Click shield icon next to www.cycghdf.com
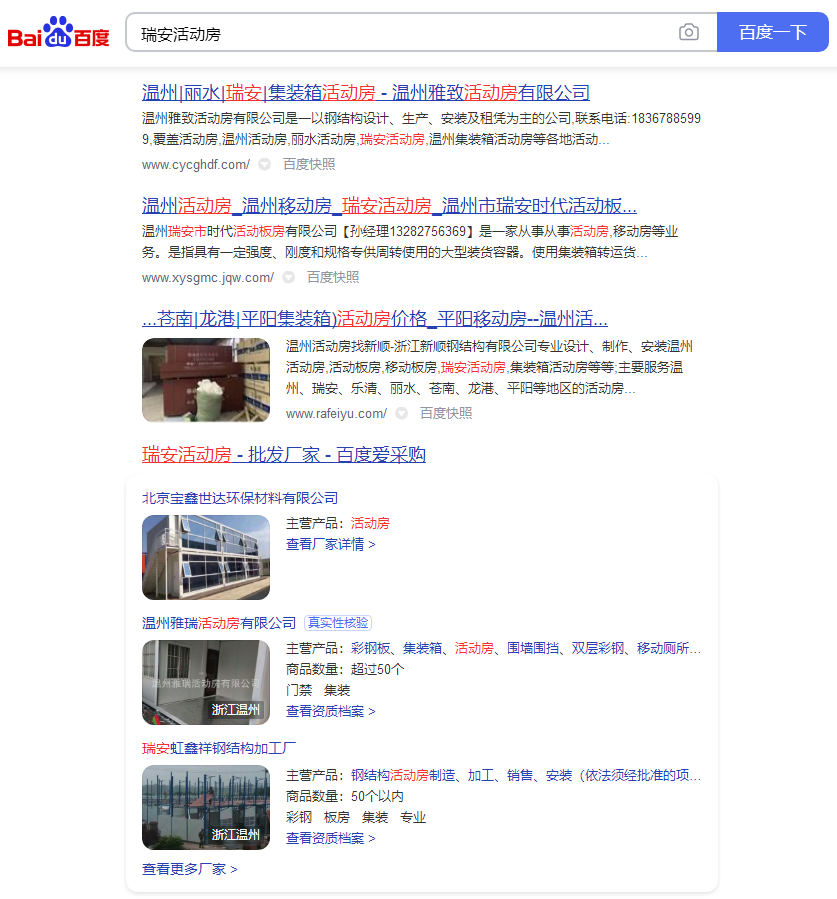 point(265,164)
